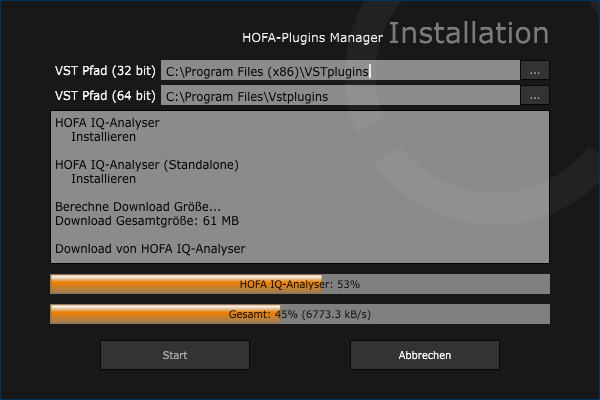
Task: Click the "VST Pfad (64 bit)" label
Action: coord(105,96)
